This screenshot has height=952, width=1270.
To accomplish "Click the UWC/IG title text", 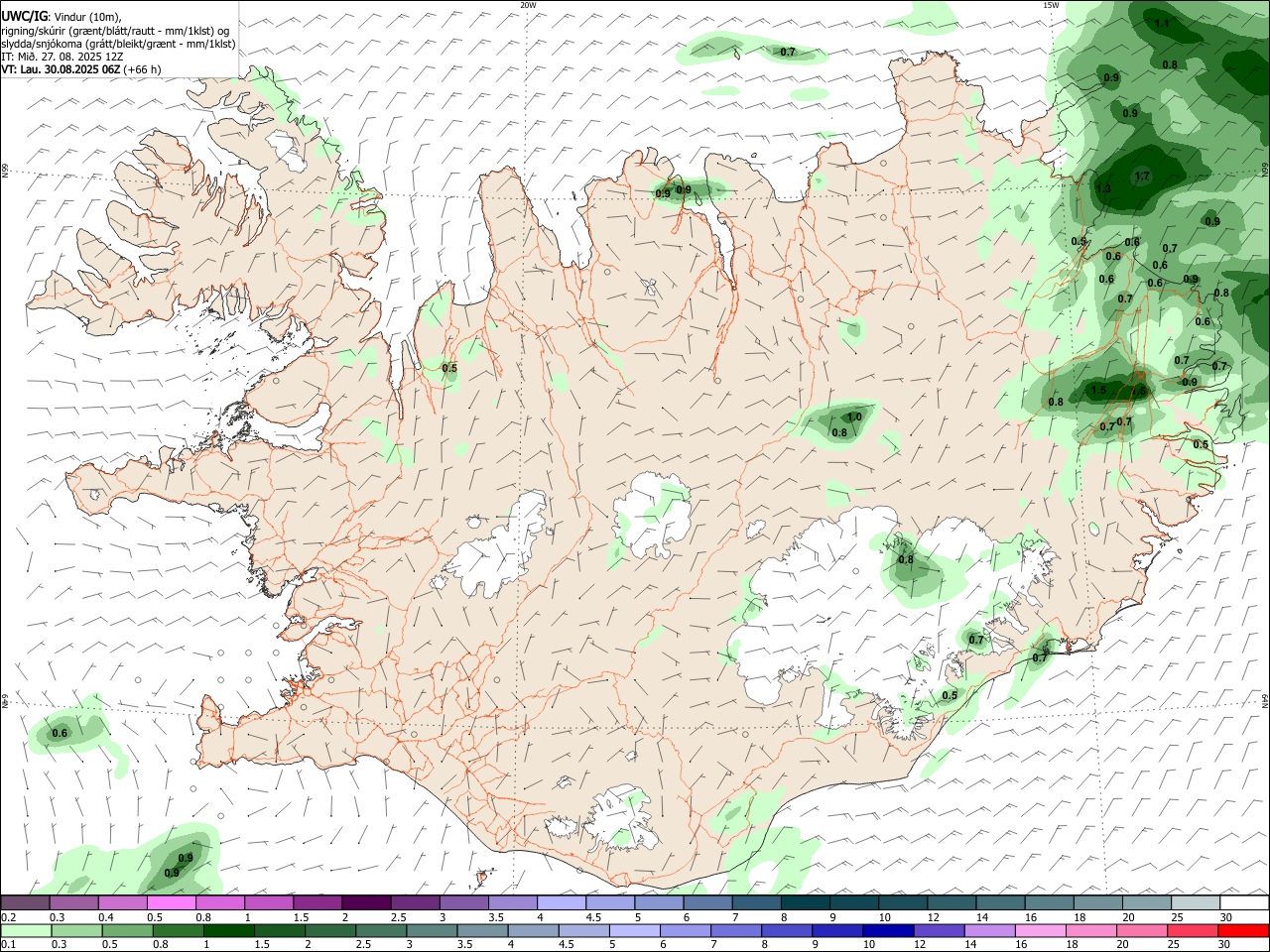I will 24,17.
